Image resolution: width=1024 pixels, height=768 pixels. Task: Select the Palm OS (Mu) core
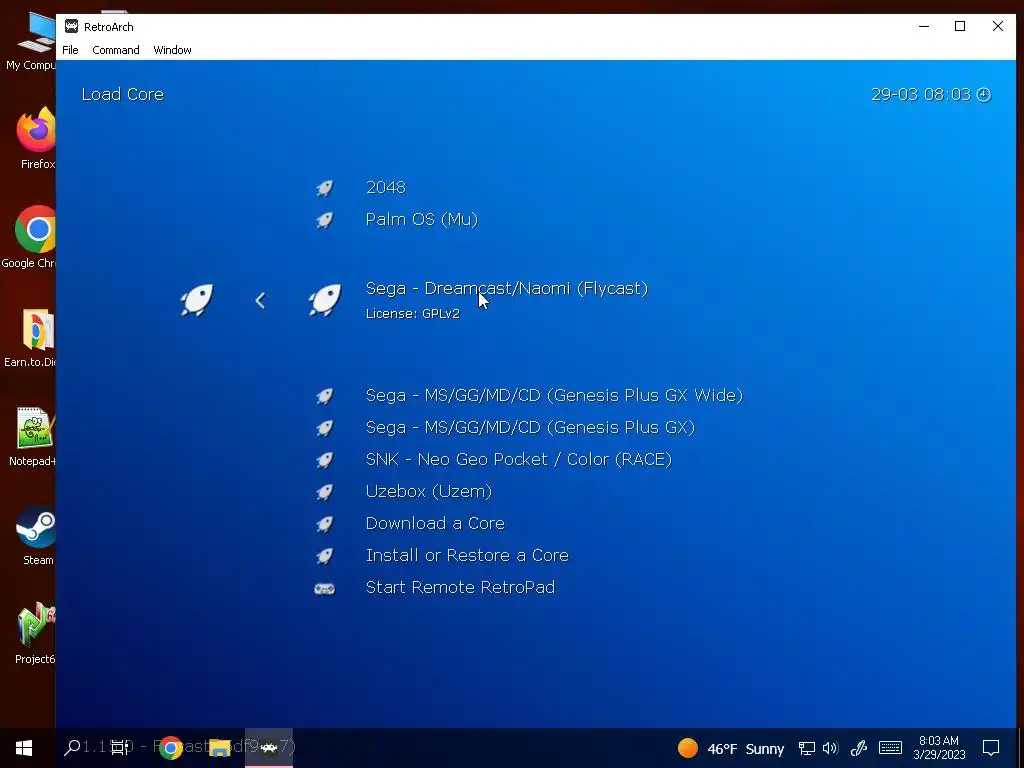pos(422,219)
